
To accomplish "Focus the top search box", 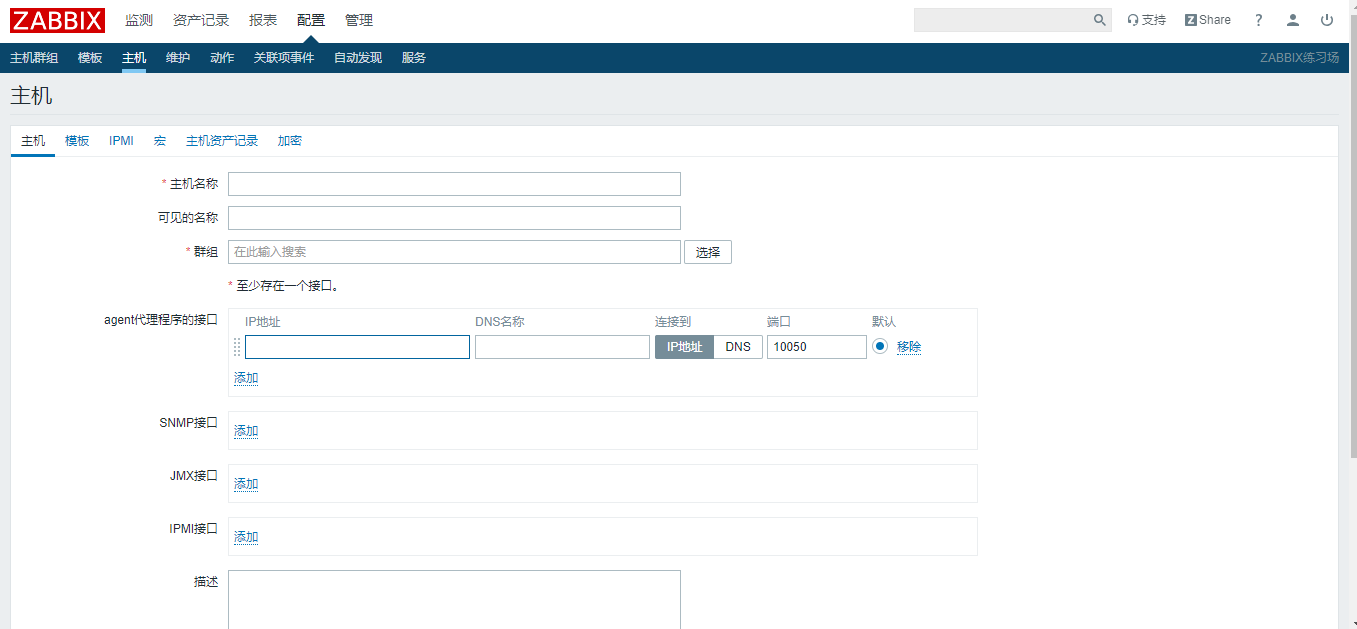I will point(1002,20).
